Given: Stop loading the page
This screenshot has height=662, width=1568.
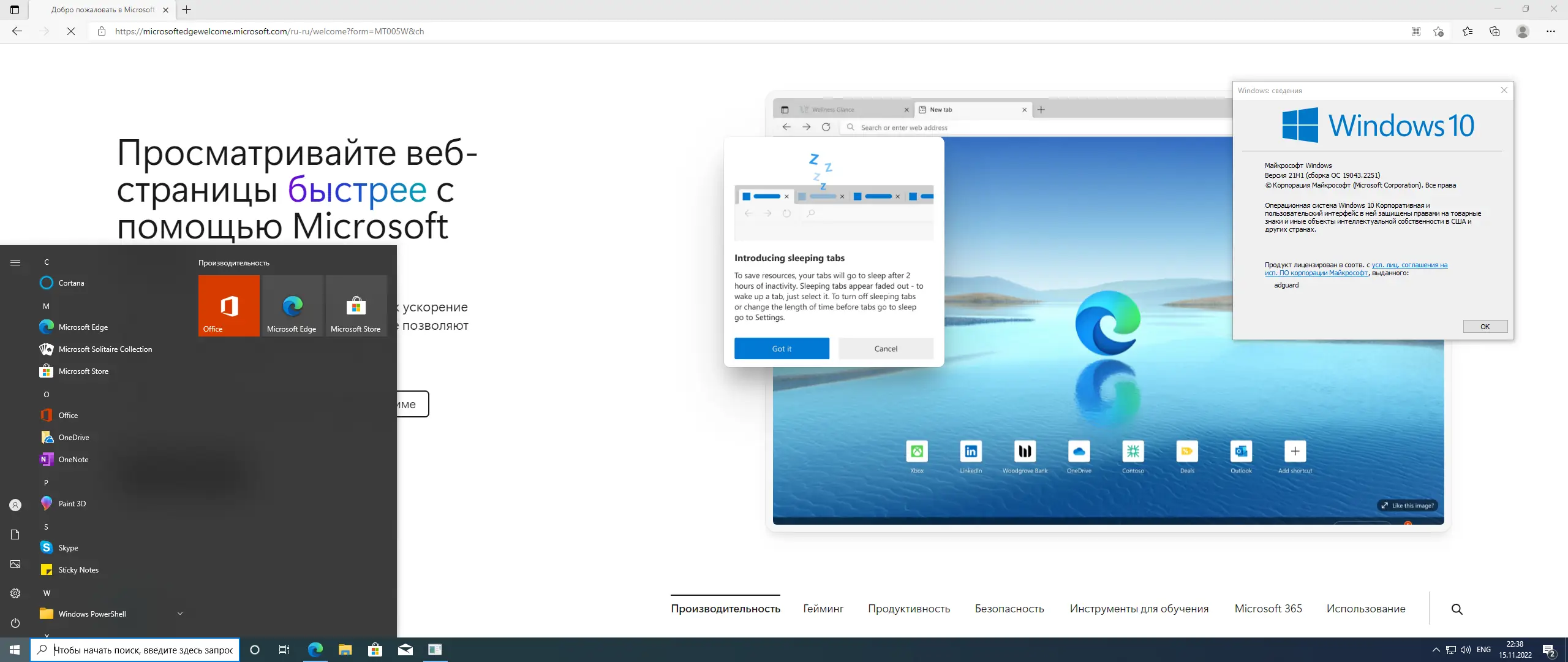Looking at the screenshot, I should coord(71,31).
